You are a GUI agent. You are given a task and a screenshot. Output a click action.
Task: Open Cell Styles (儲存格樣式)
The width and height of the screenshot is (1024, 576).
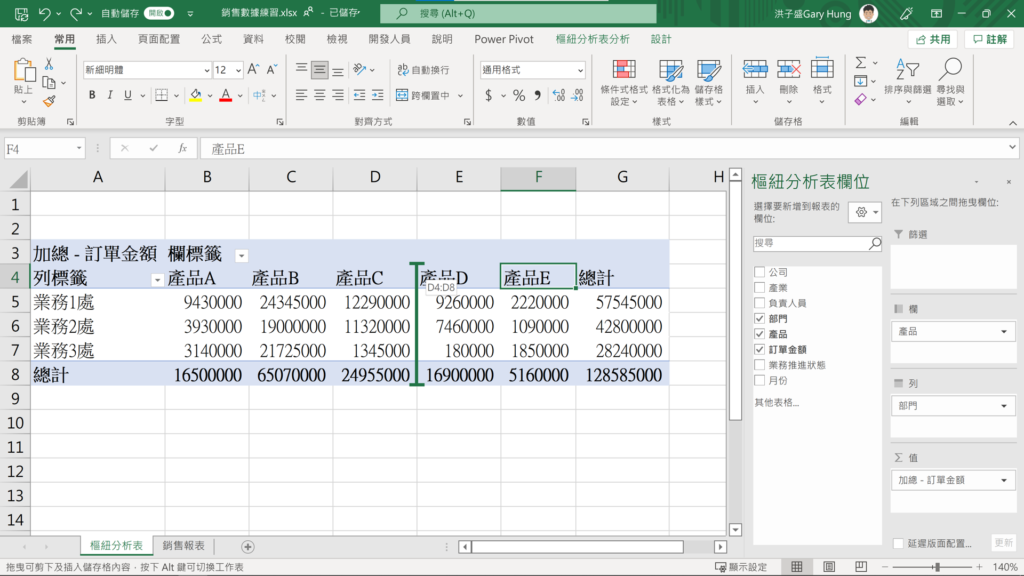point(709,83)
